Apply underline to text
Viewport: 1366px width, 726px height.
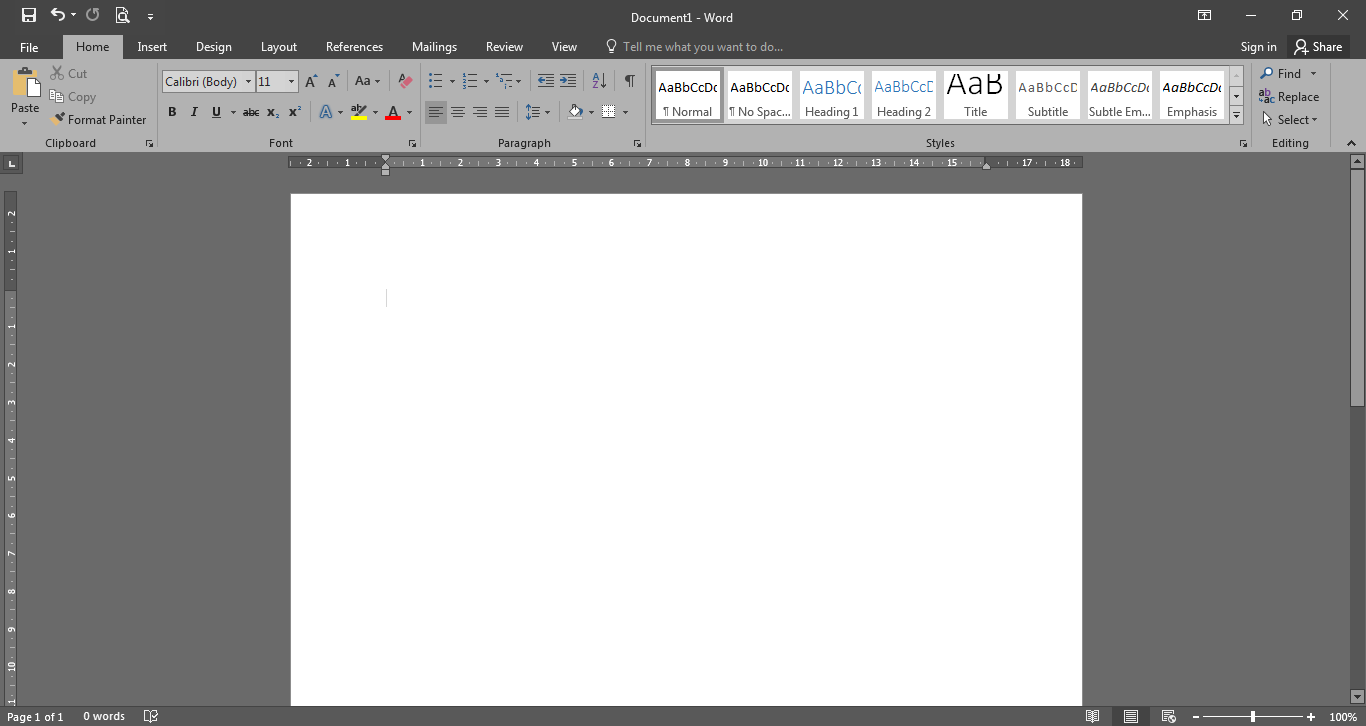(216, 112)
